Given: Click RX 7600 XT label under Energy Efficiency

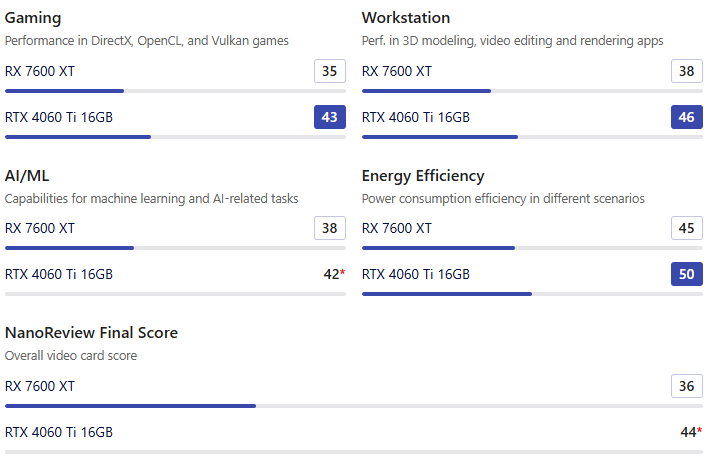Looking at the screenshot, I should 396,228.
